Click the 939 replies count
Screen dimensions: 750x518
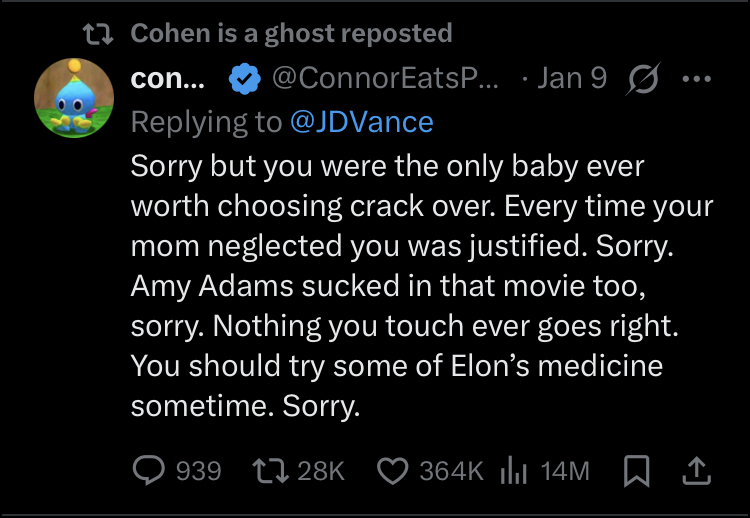198,470
